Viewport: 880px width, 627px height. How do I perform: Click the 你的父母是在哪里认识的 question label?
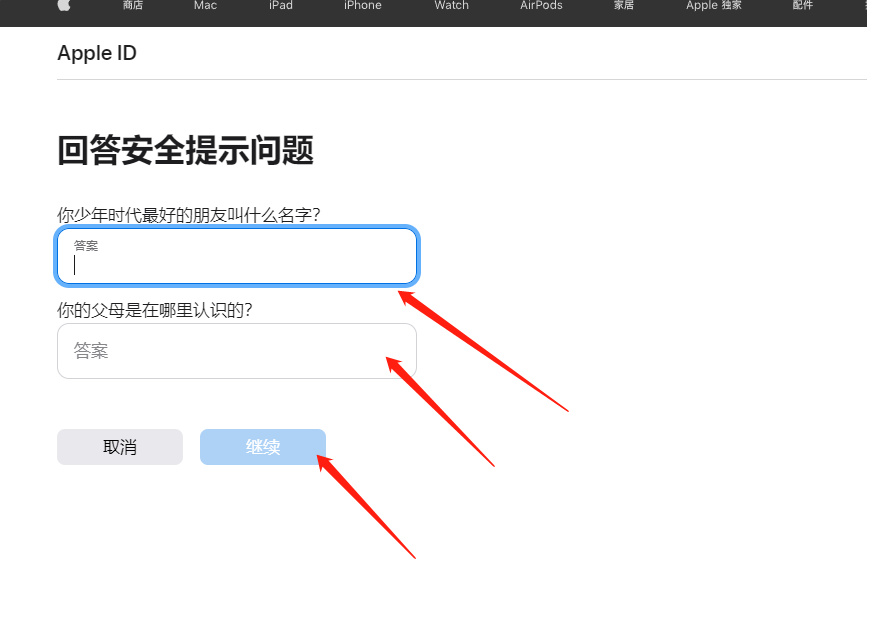click(155, 310)
